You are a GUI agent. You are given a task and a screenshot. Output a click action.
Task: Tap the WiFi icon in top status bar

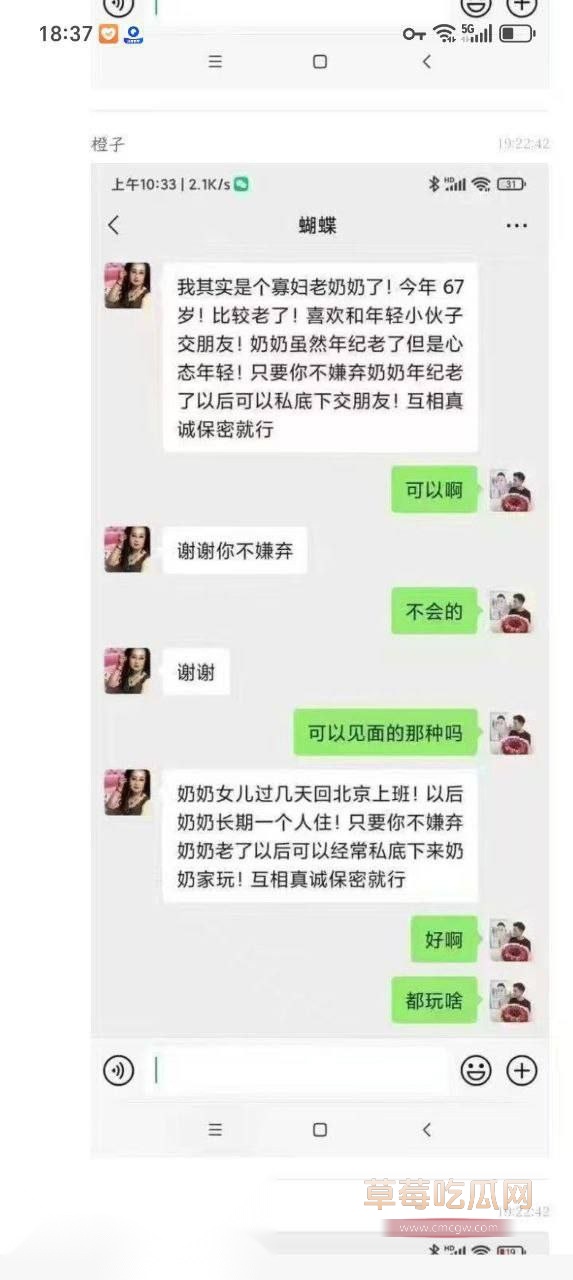click(444, 34)
